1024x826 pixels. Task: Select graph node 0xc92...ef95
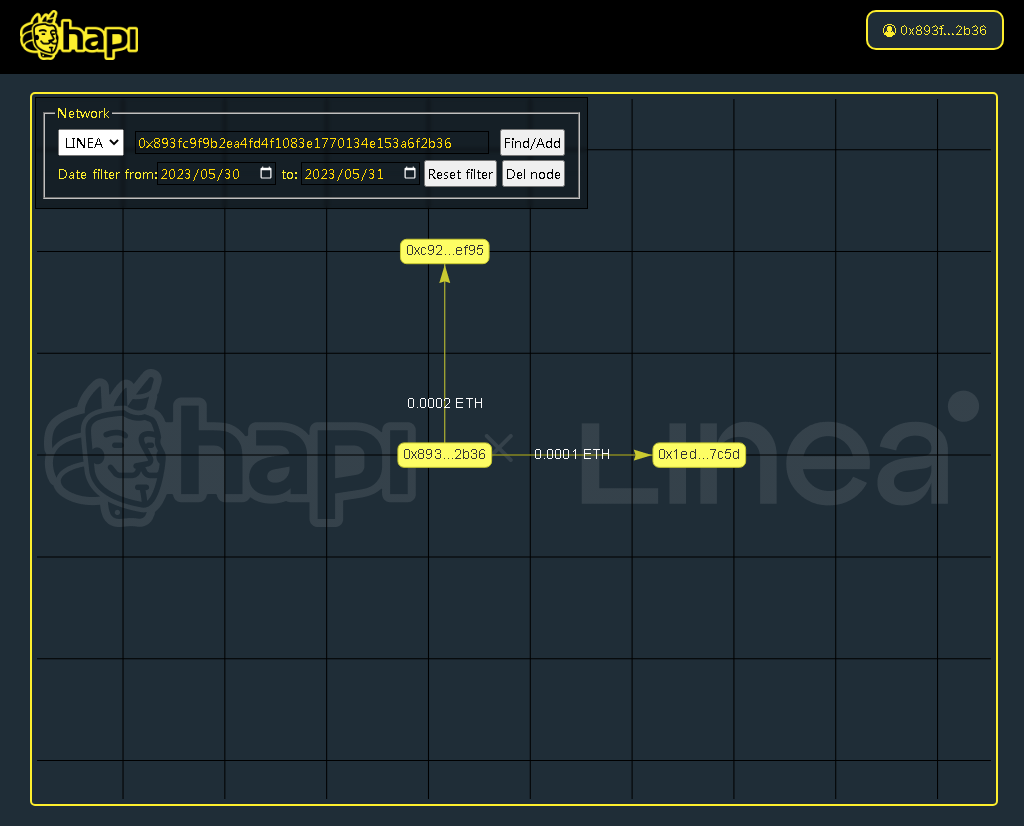(x=445, y=251)
